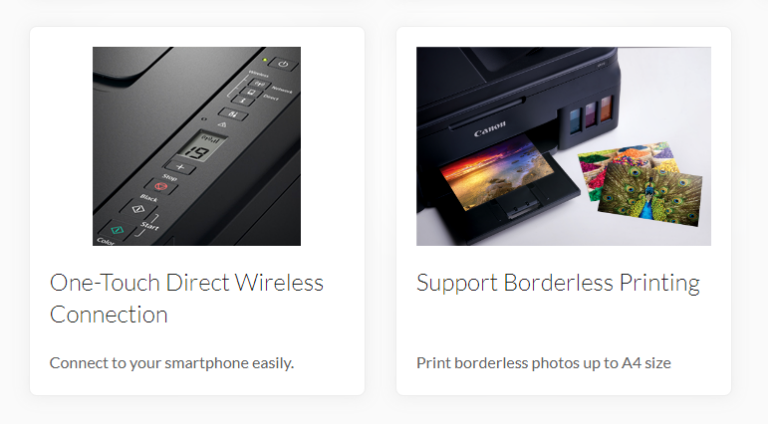This screenshot has width=768, height=424.
Task: Click the Canon logo on the printer
Action: tap(489, 128)
